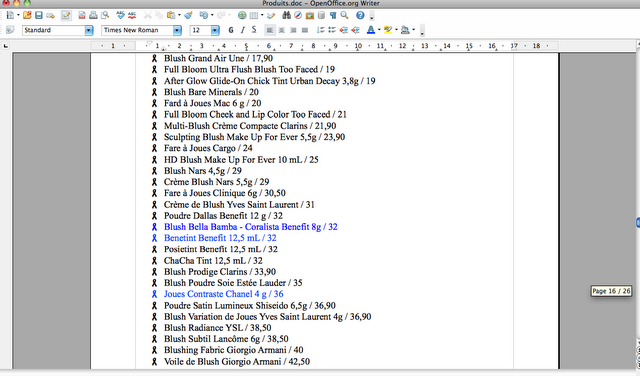Save the document with the floppy icon

[x=39, y=16]
